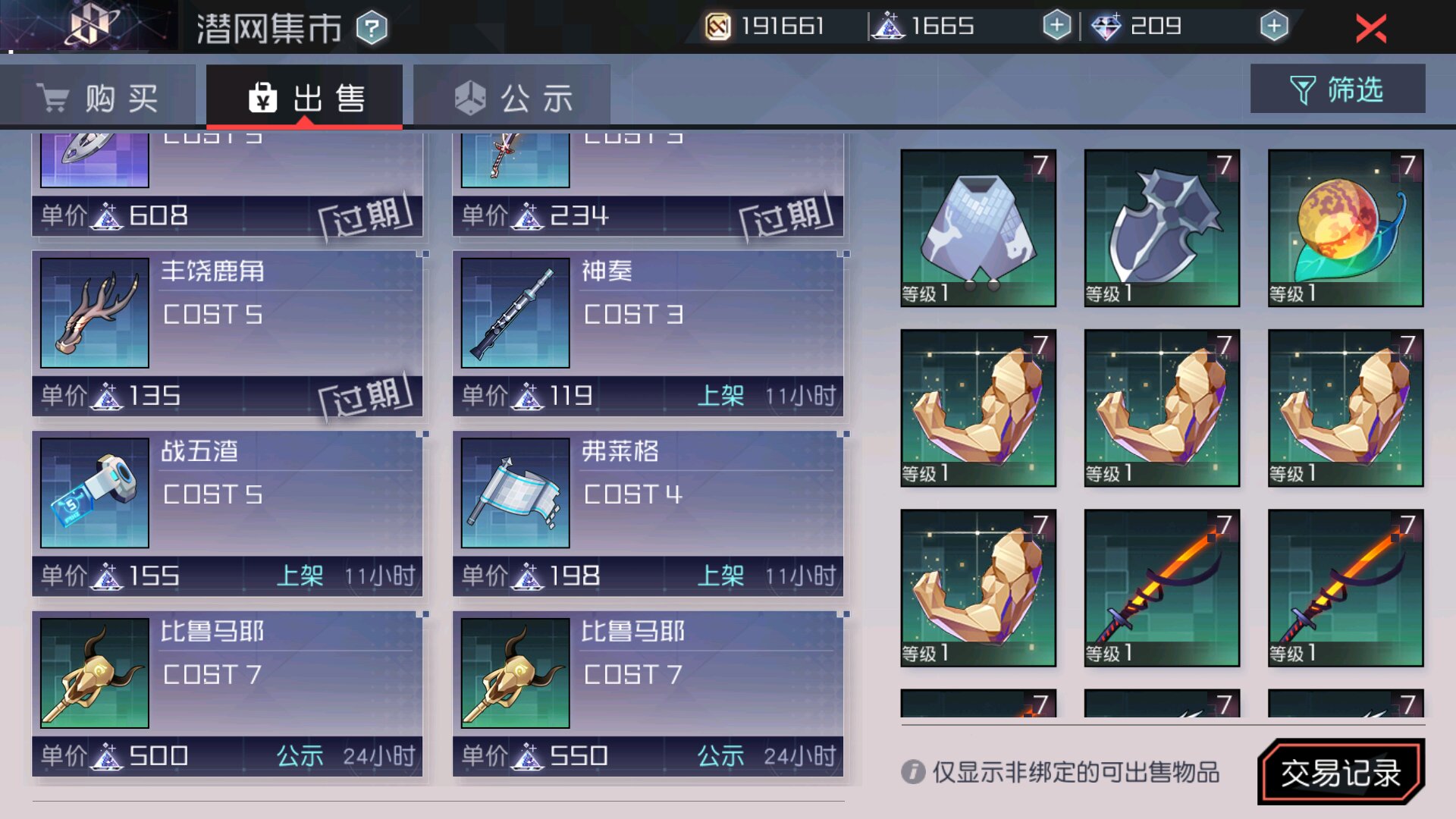Add more diamonds with plus icon

tap(1274, 26)
